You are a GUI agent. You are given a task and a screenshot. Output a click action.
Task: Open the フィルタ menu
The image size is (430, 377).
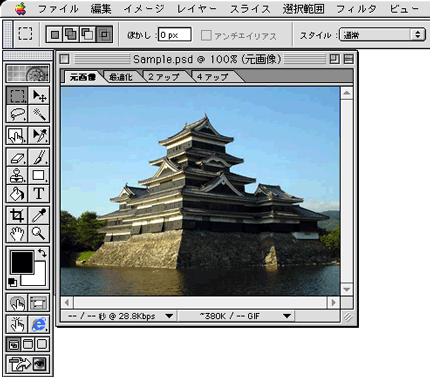tap(356, 9)
